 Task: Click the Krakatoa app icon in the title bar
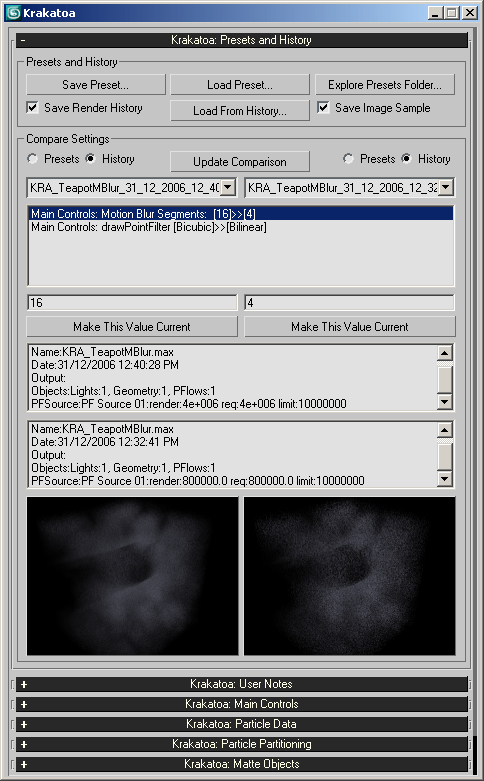[13, 13]
